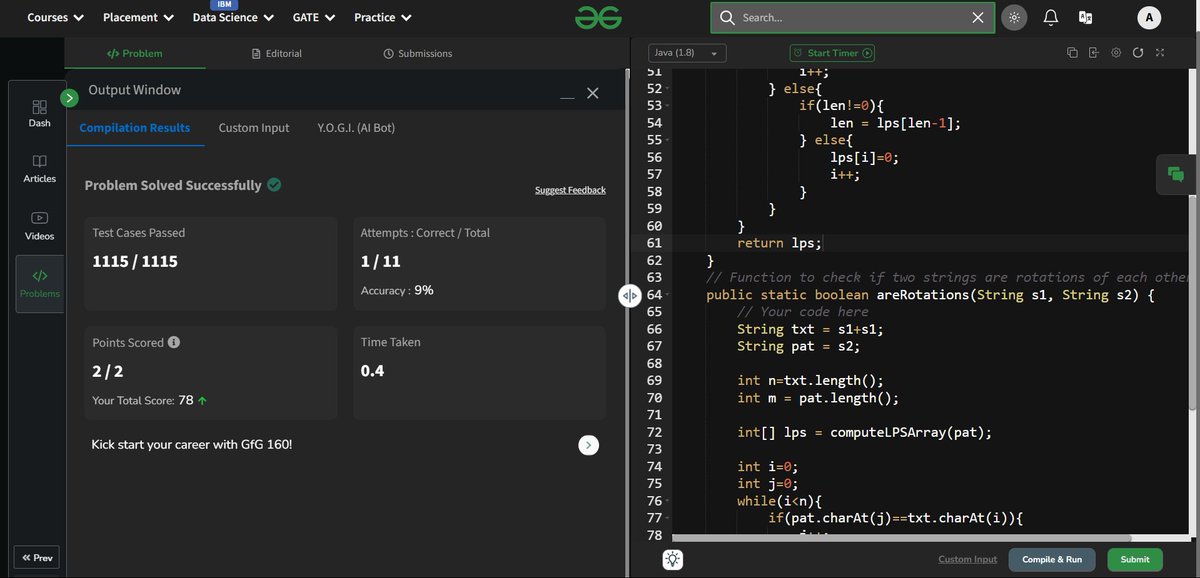Open editor settings gear icon
This screenshot has height=578, width=1200.
pyautogui.click(x=1116, y=53)
